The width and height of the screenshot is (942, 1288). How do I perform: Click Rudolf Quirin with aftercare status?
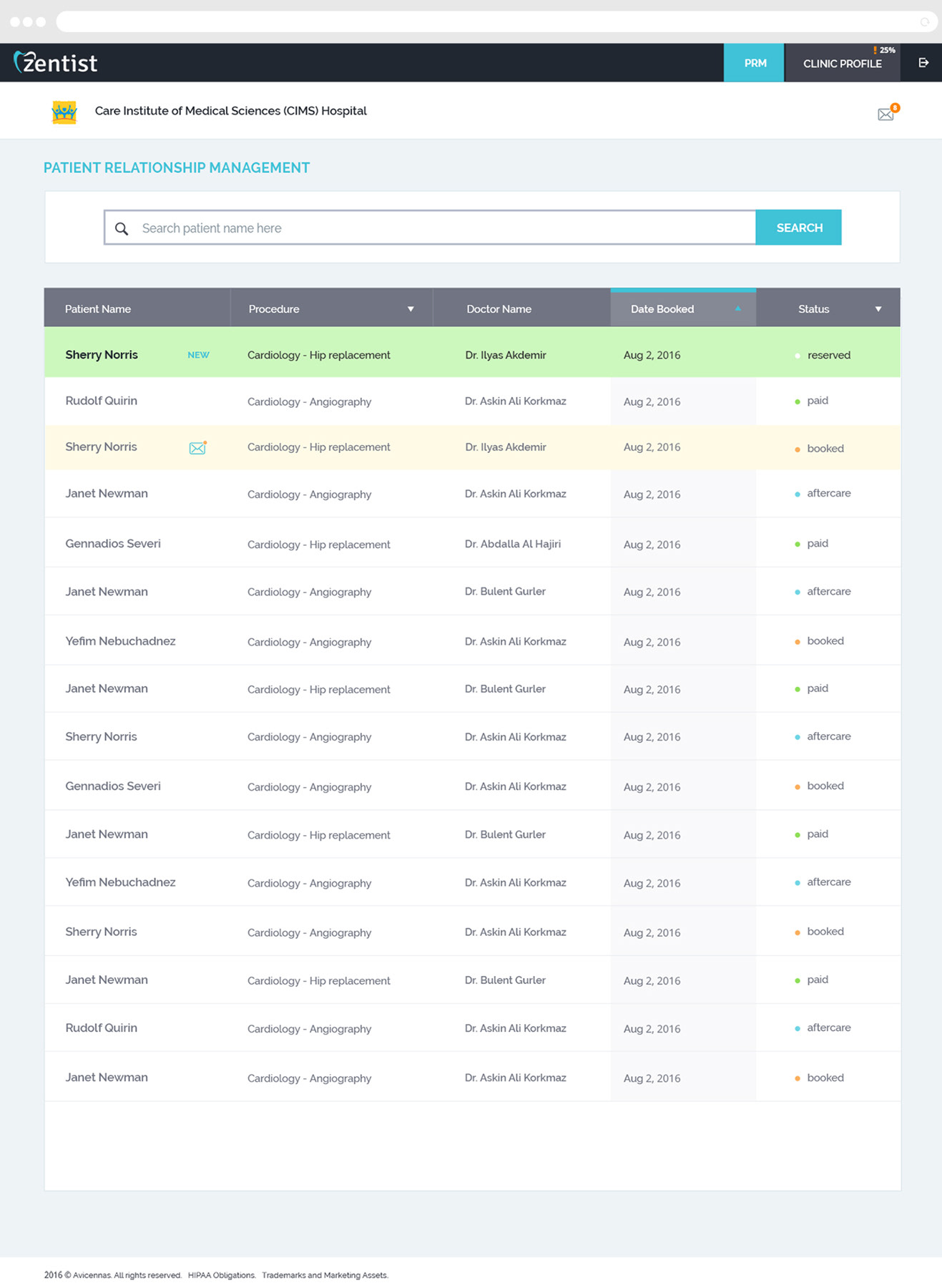coord(102,1028)
